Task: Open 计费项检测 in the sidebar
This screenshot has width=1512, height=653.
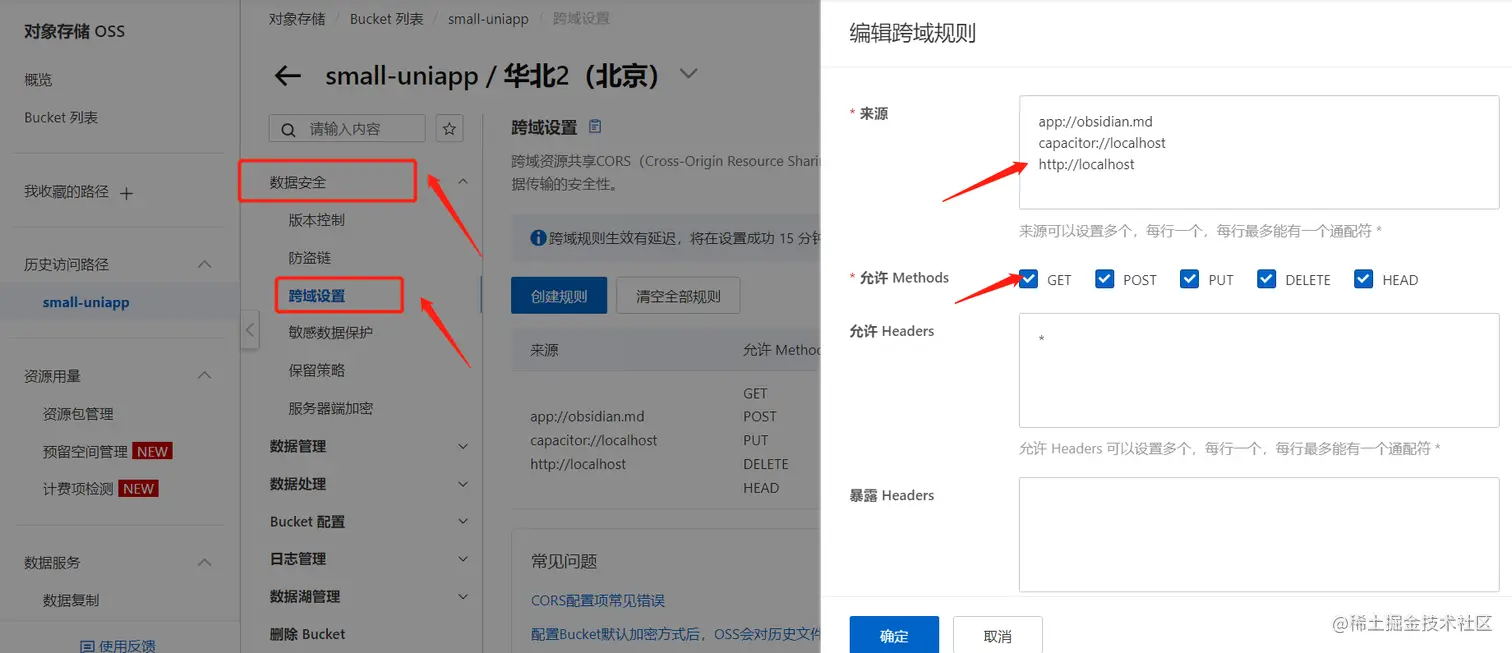Action: [79, 489]
